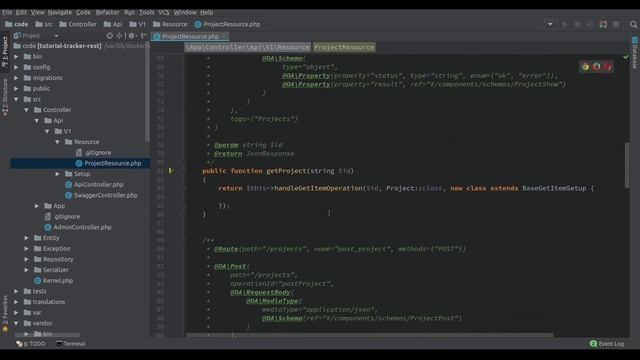Image resolution: width=640 pixels, height=360 pixels.
Task: Collapse the vendor folder
Action: pyautogui.click(x=16, y=323)
